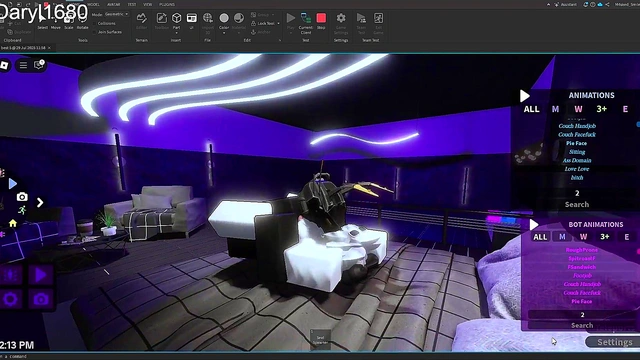
Task: Expand the Part dropdown arrow
Action: [176, 32]
